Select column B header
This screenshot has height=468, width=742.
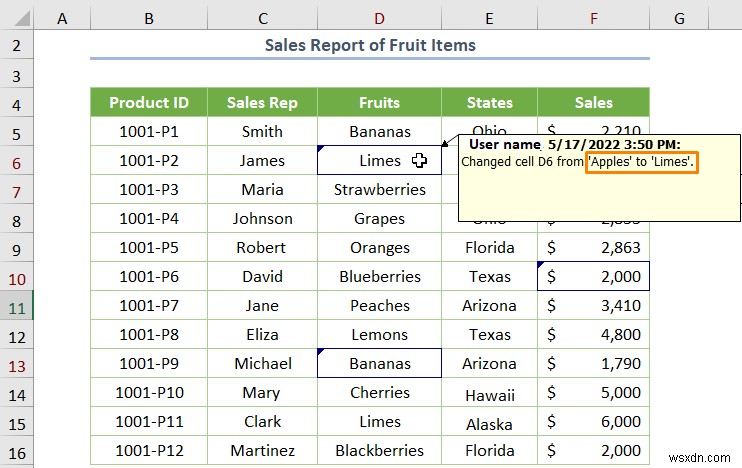[148, 18]
